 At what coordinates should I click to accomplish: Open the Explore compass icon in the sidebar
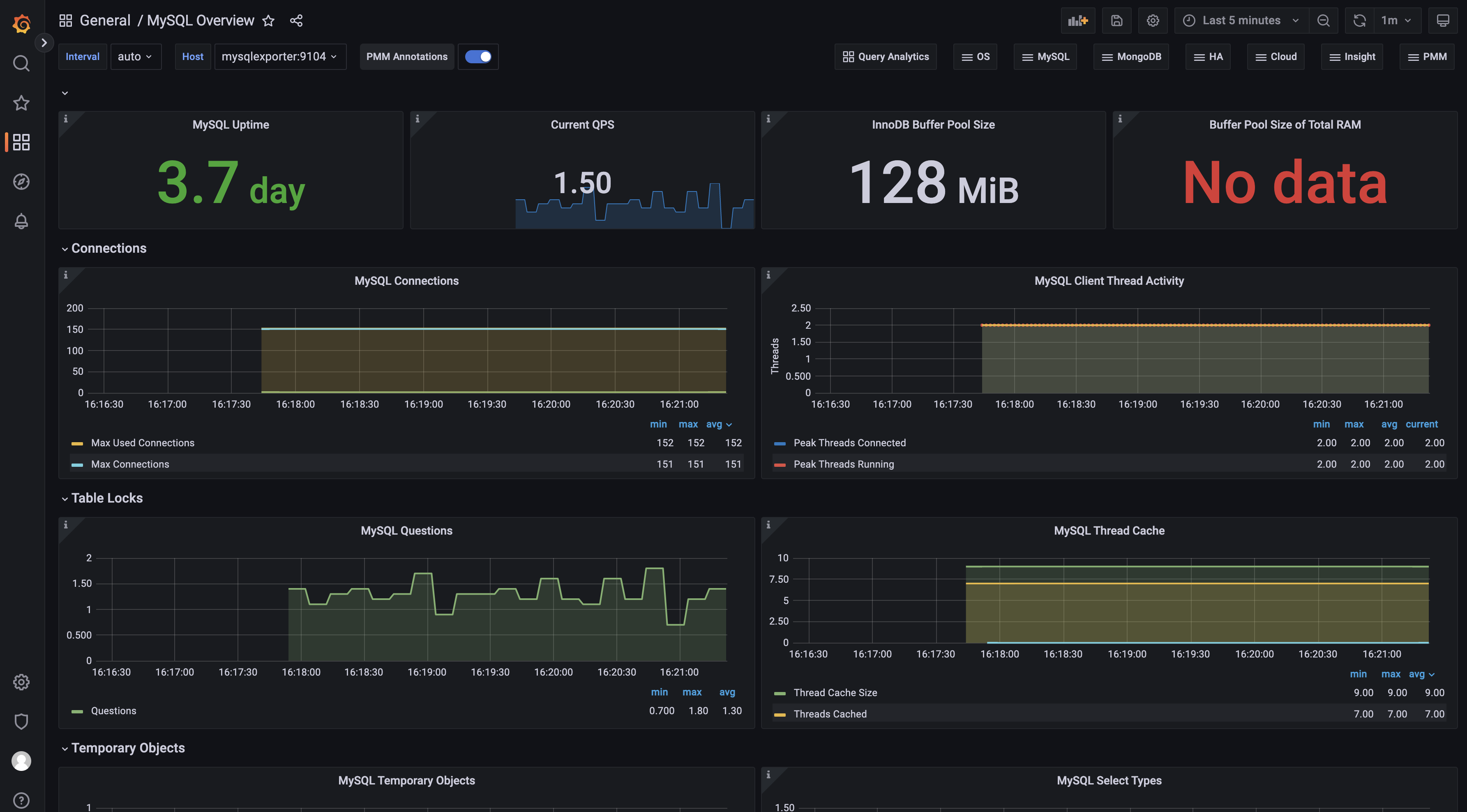[x=21, y=182]
